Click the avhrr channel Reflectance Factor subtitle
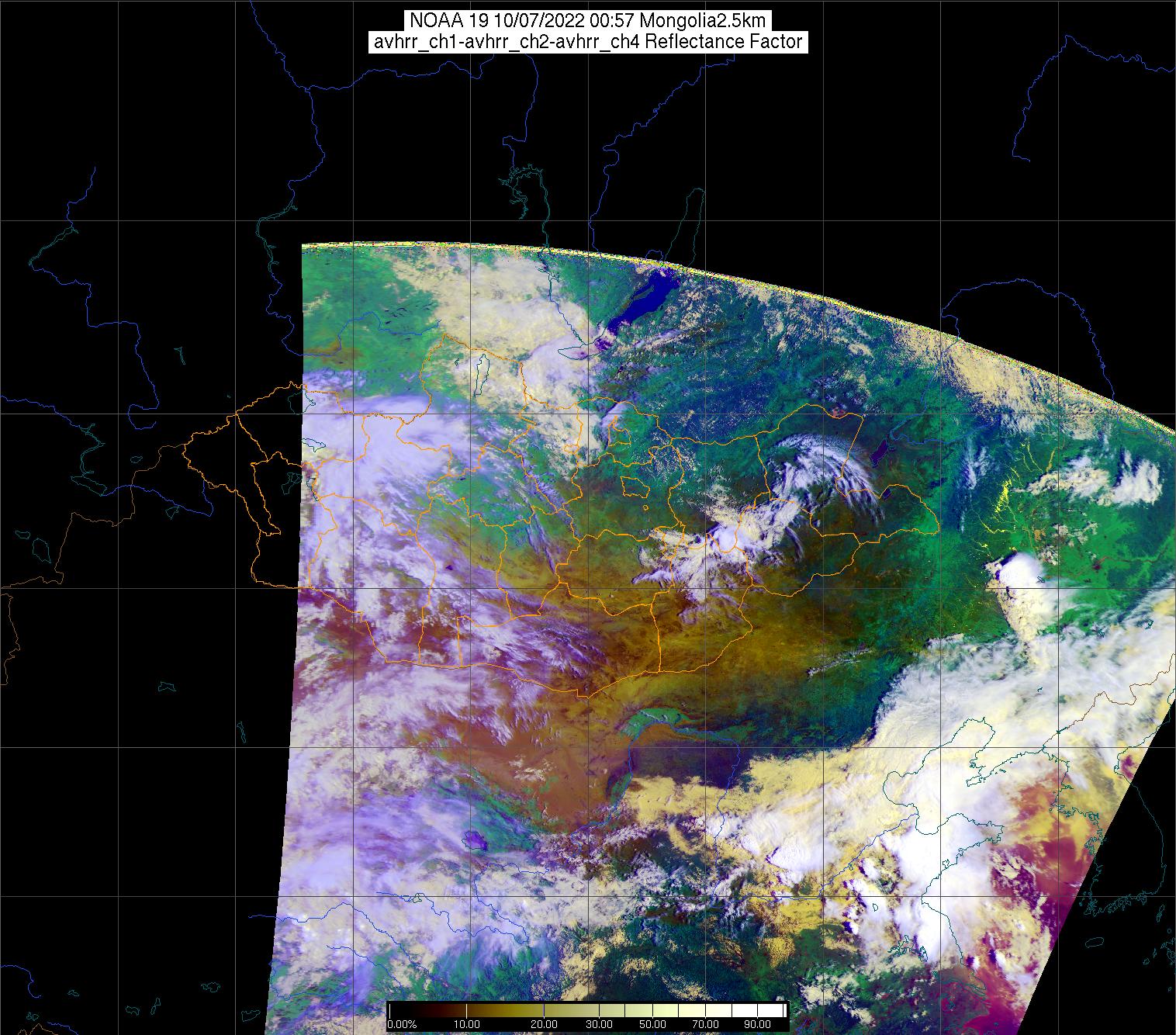 (588, 42)
